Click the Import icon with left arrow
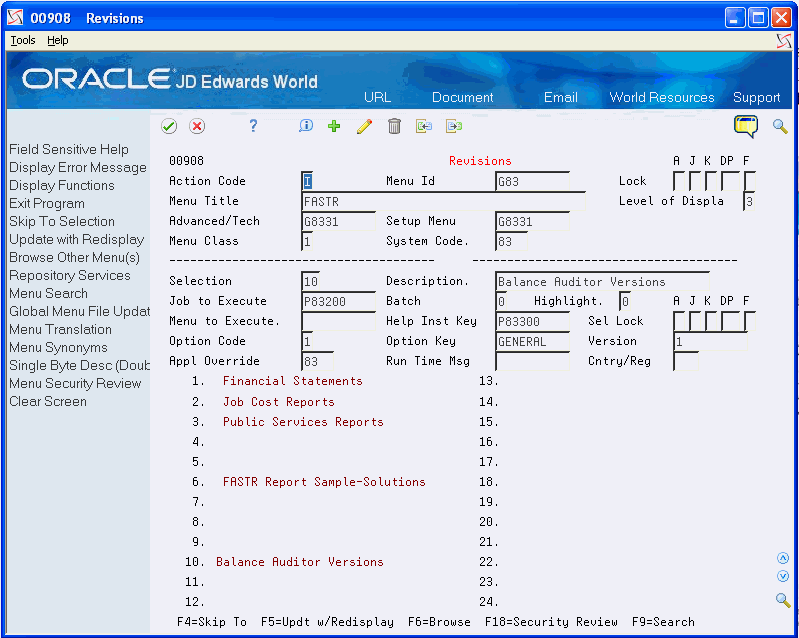The width and height of the screenshot is (799, 638). [423, 126]
